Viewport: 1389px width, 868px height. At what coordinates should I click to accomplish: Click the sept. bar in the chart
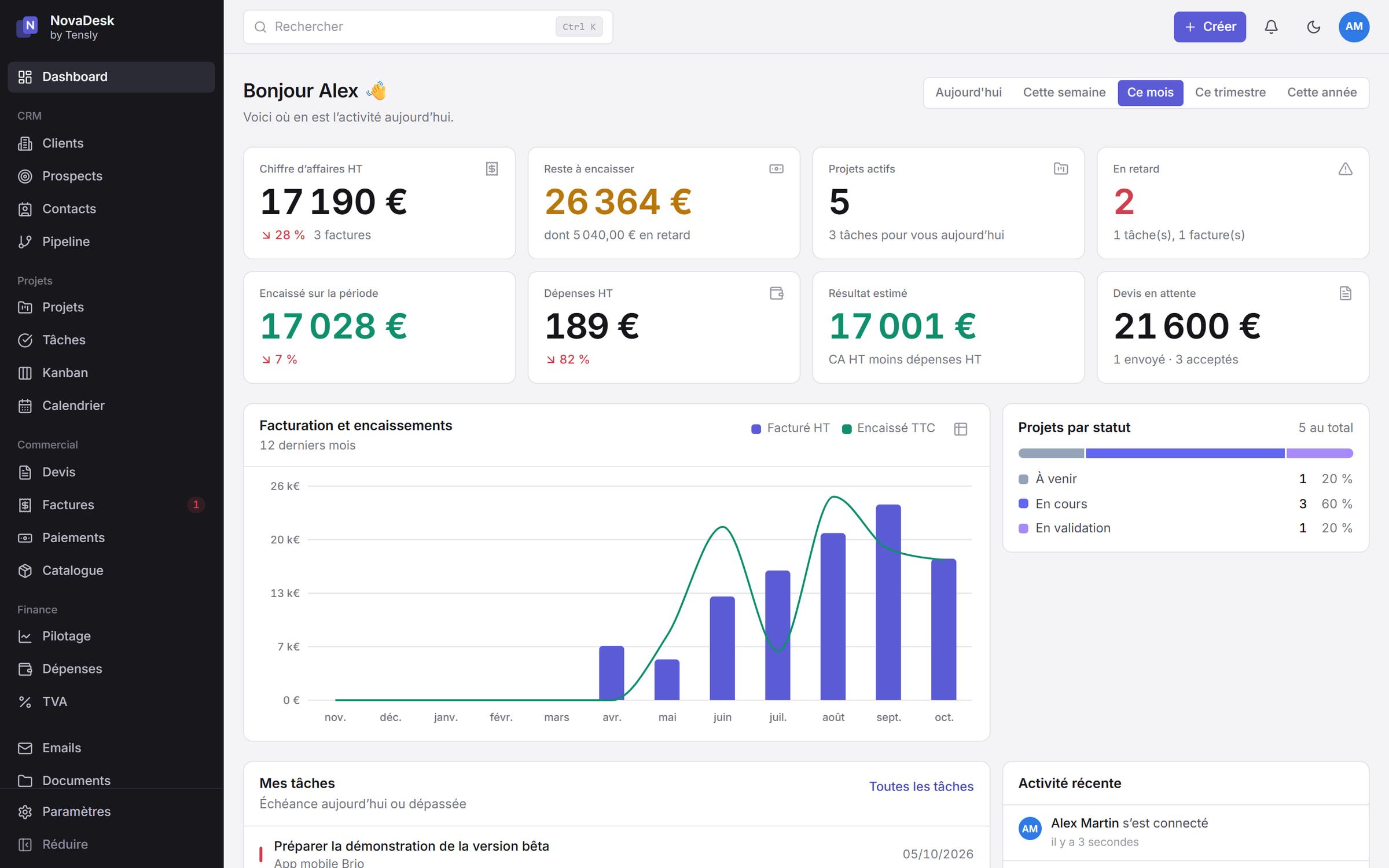[x=888, y=602]
